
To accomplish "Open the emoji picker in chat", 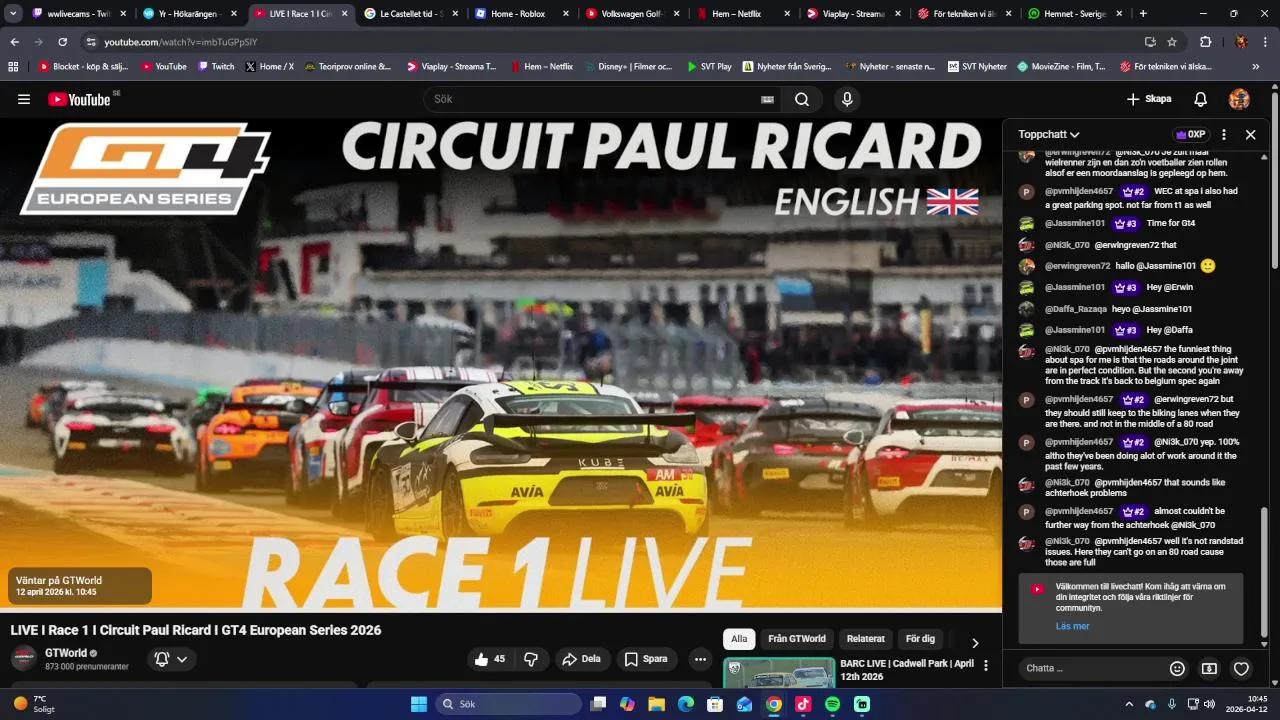I will click(x=1177, y=668).
